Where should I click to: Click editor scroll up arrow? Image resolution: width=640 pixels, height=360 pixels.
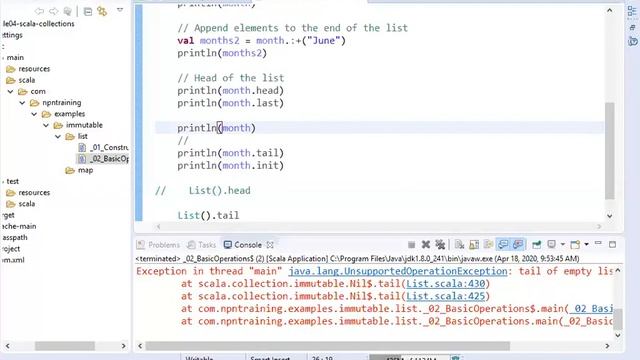609,10
